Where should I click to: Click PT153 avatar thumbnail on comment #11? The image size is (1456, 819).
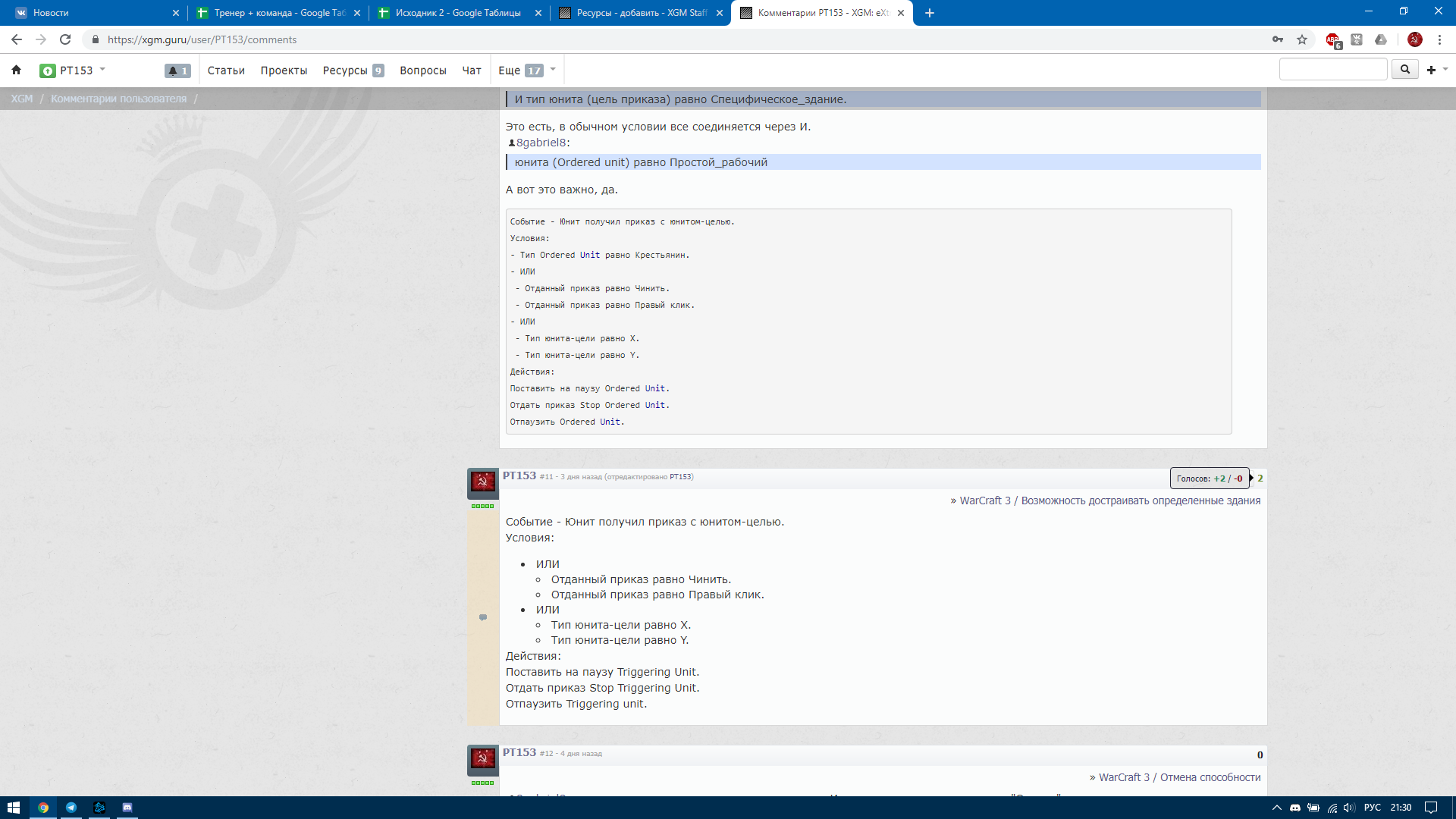(483, 482)
